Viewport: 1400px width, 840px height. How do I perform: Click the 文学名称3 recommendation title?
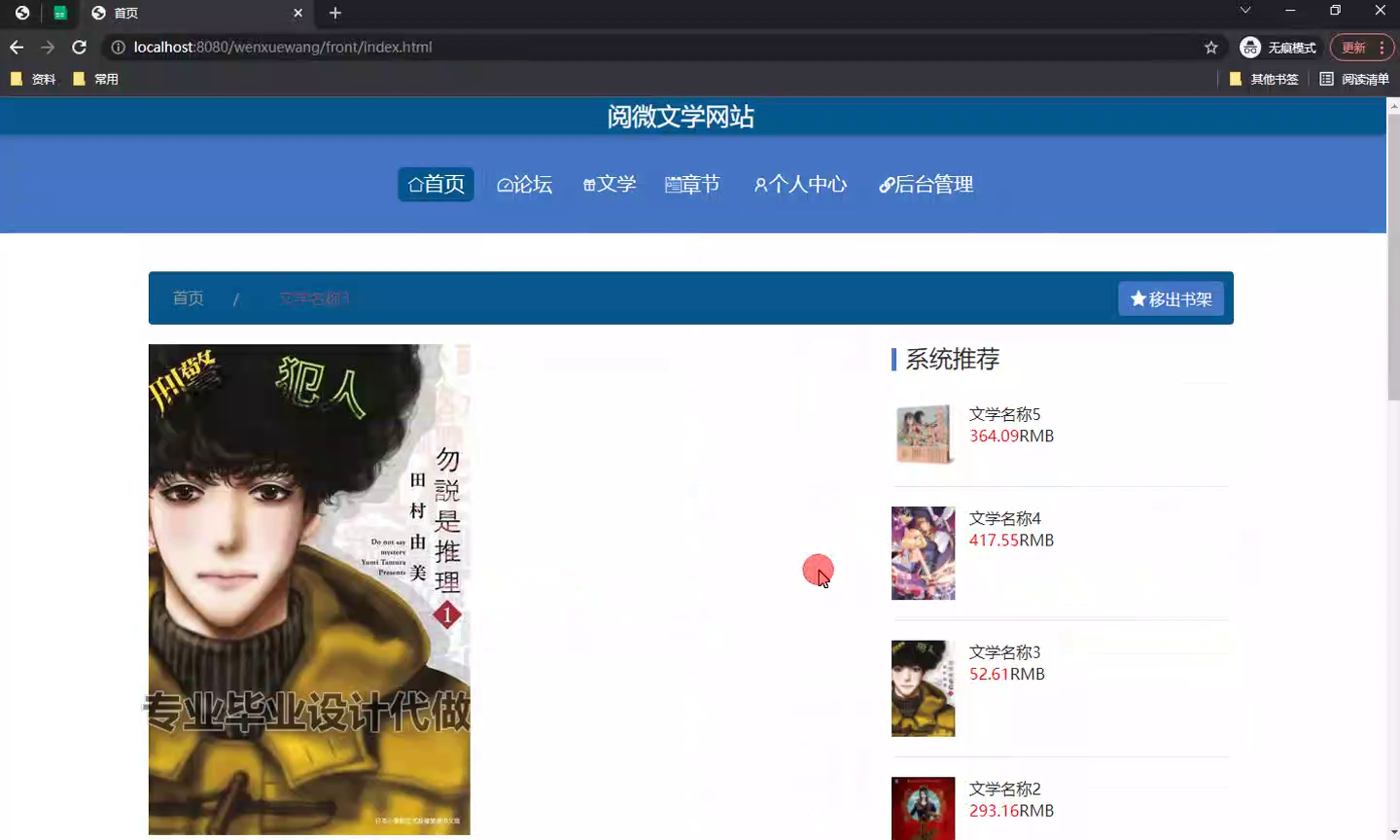pos(1004,652)
